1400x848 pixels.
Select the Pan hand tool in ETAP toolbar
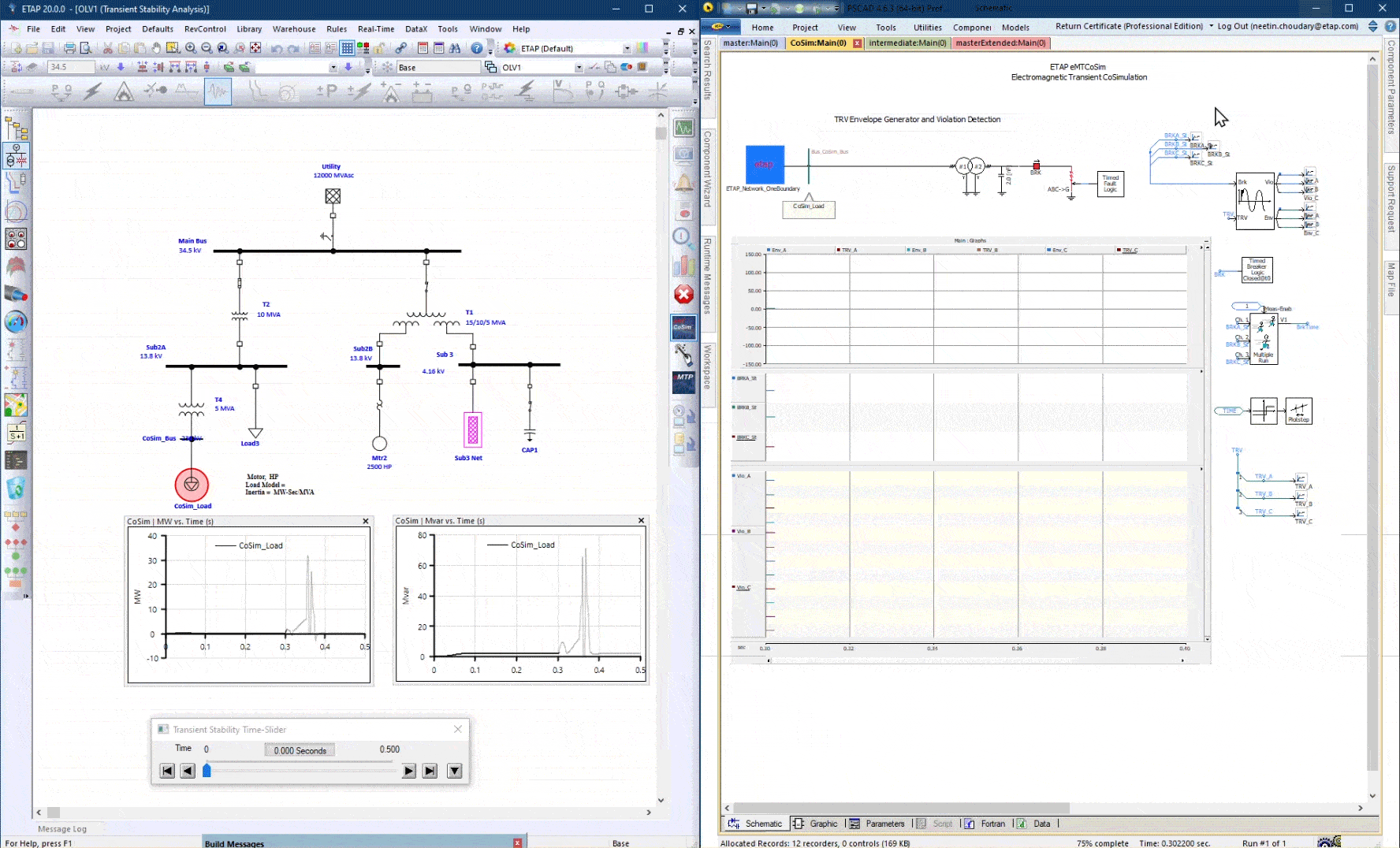click(157, 47)
